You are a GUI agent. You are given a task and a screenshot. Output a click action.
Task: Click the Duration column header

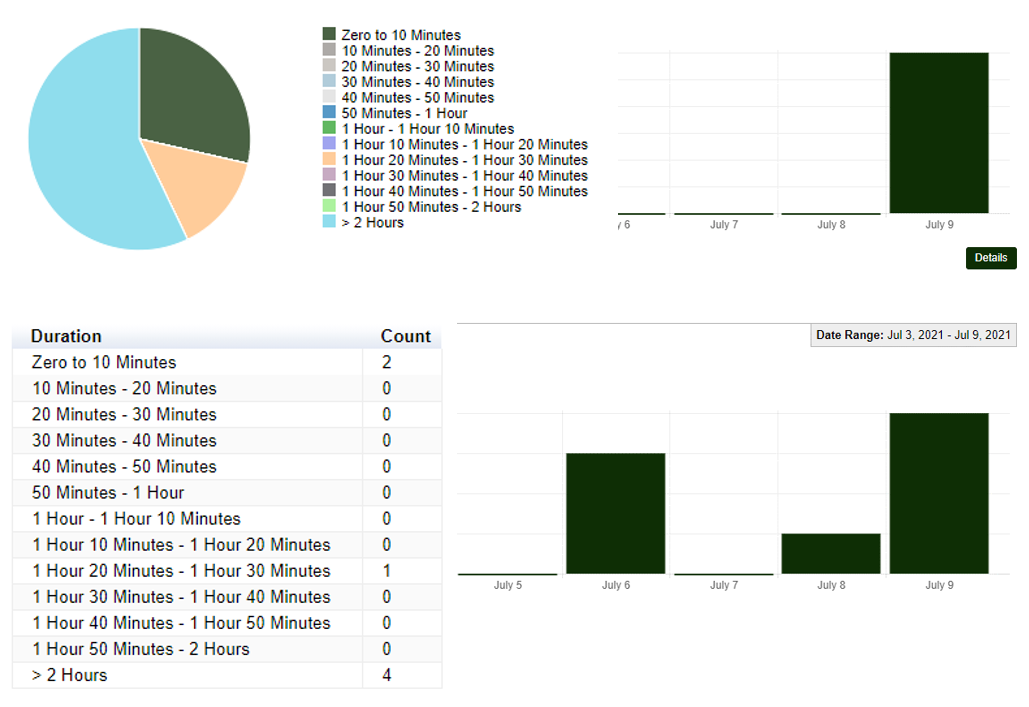tap(66, 336)
